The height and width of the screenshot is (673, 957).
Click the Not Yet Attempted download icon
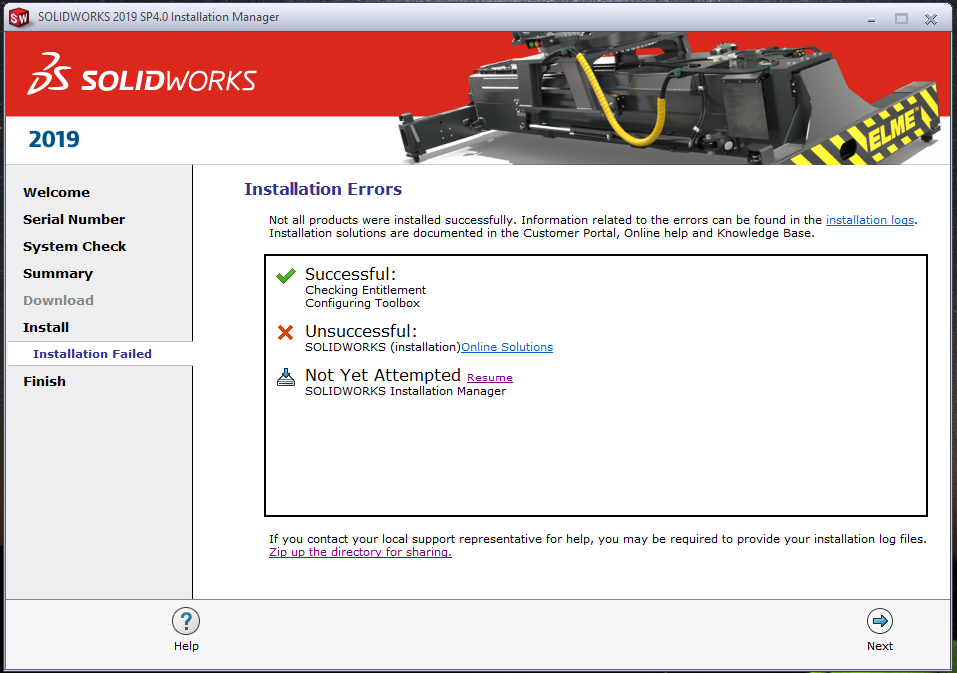pos(286,377)
